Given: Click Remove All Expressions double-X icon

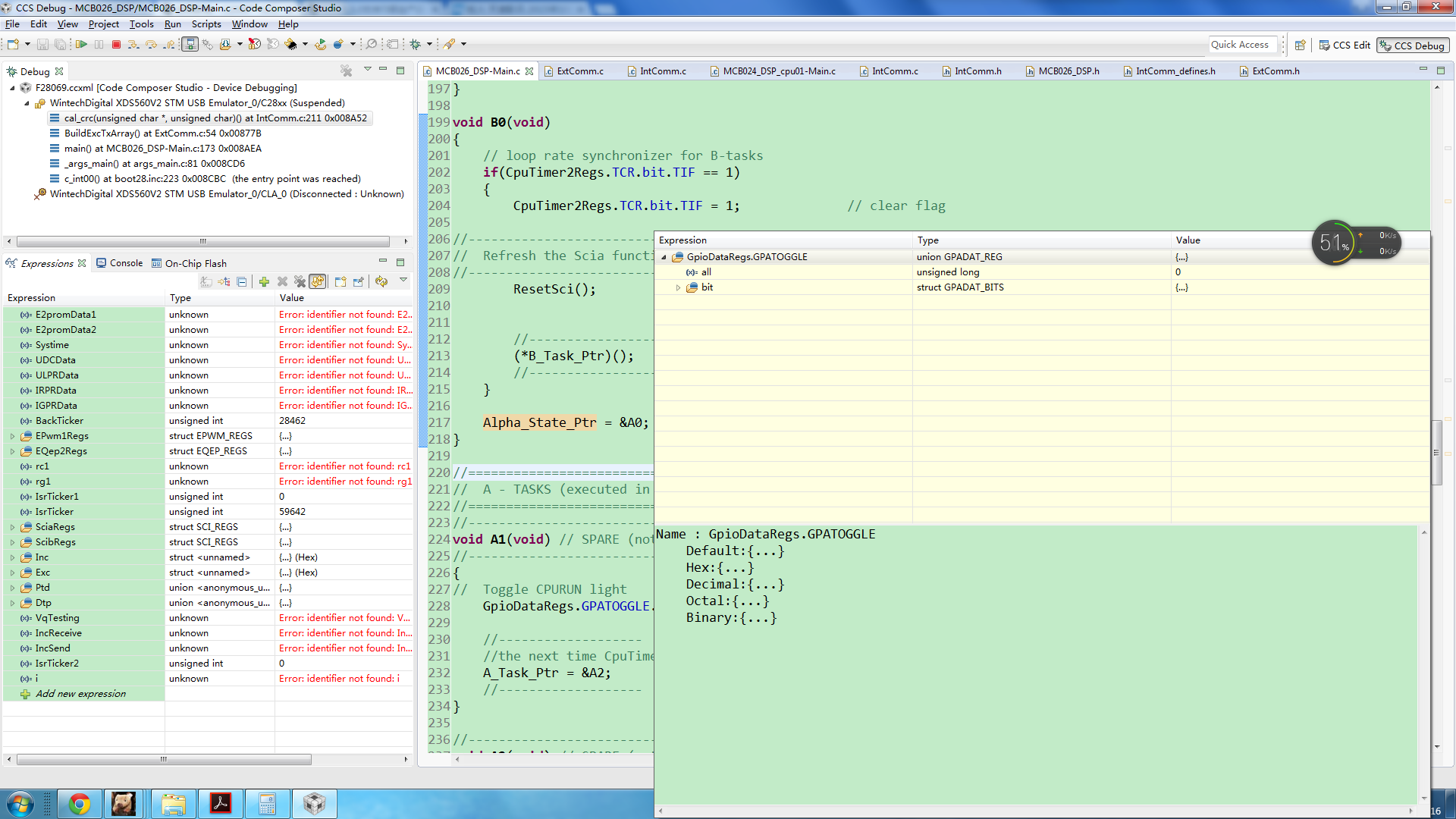Looking at the screenshot, I should (300, 282).
